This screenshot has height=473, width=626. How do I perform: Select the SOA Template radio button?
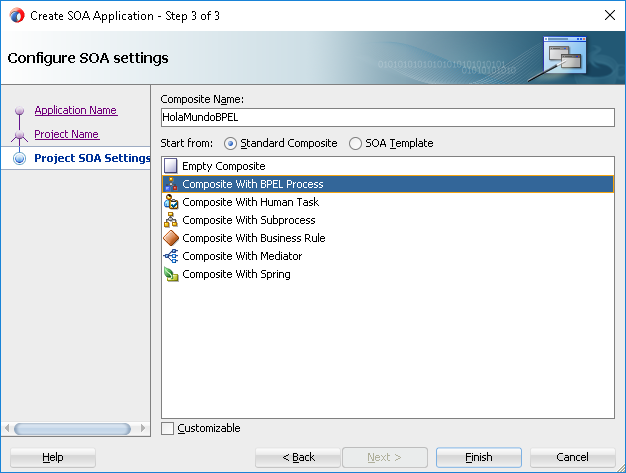point(355,143)
